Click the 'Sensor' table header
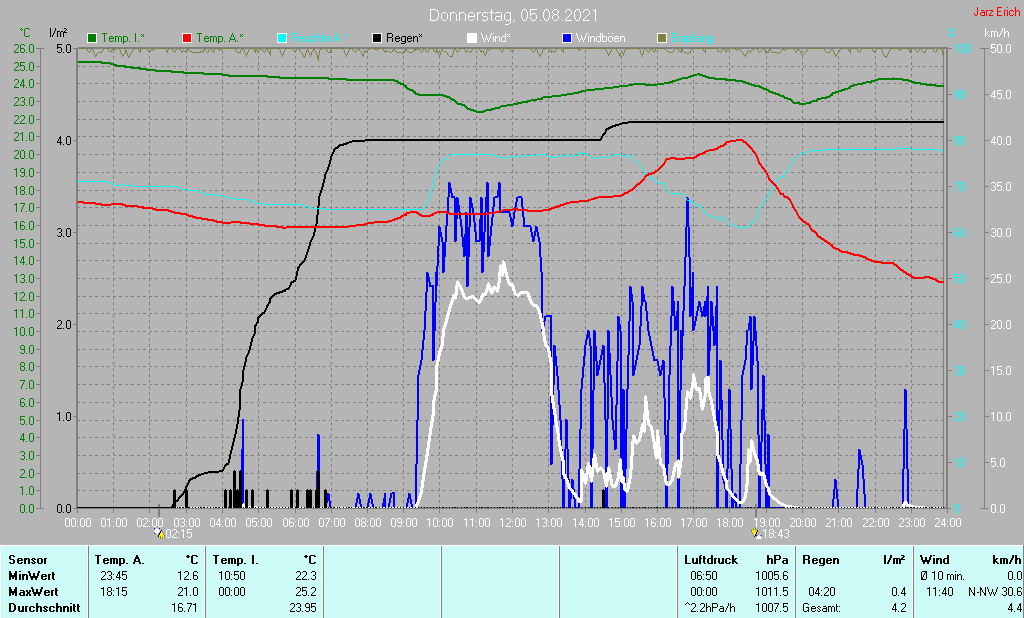This screenshot has width=1024, height=618. (27, 560)
